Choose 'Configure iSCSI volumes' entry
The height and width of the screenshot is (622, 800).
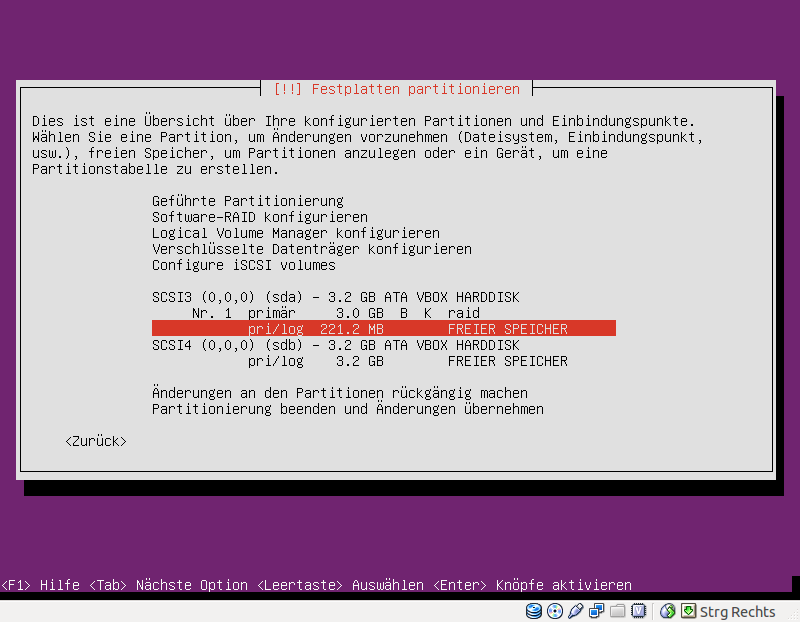click(244, 265)
